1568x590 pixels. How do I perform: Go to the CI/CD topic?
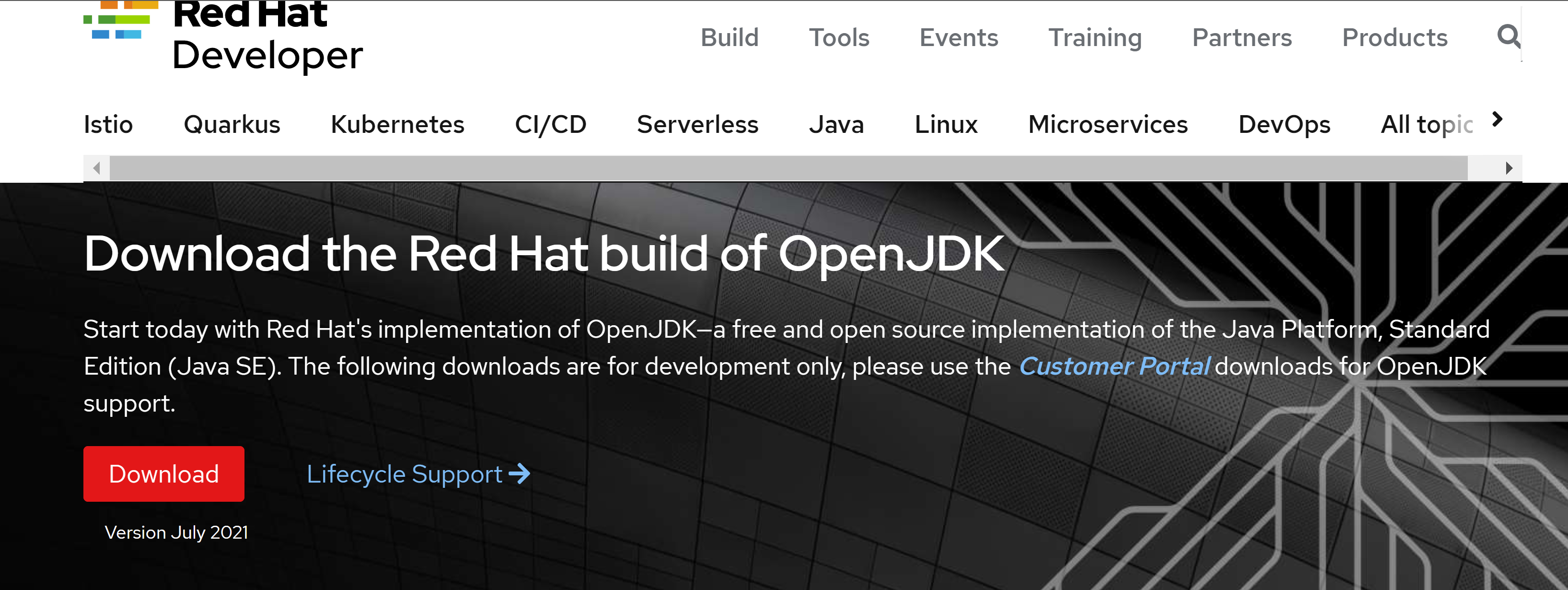coord(551,124)
